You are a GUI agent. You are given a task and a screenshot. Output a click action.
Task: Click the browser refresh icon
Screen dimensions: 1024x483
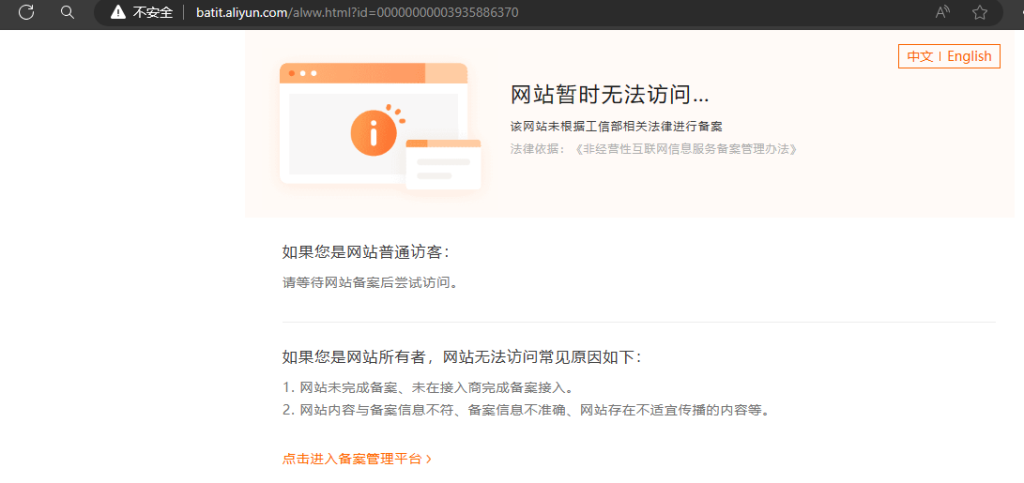(x=27, y=12)
